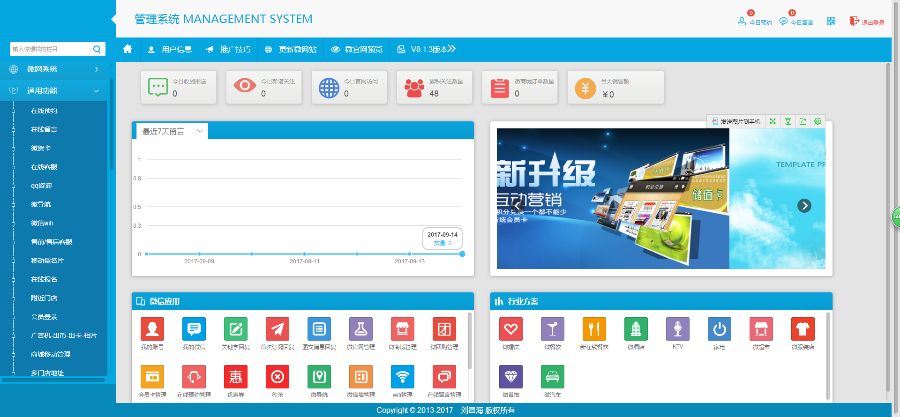This screenshot has width=900, height=417.
Task: Open the QR code icon in header
Action: tap(831, 21)
